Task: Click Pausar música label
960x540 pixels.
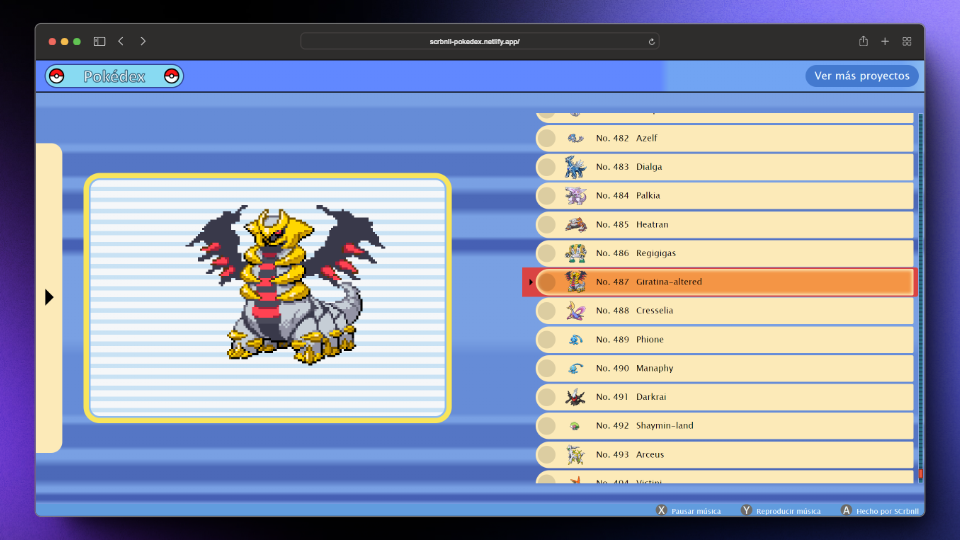Action: coord(696,511)
